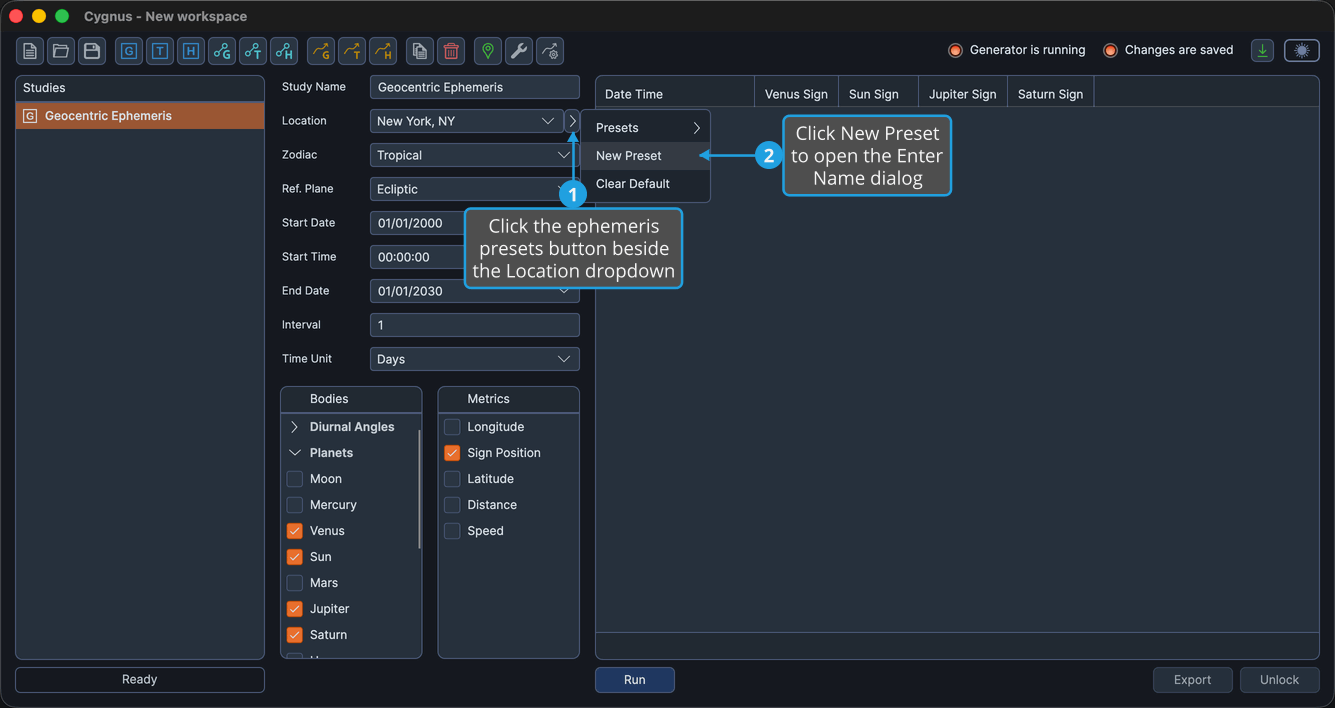Click the orange trend-line G toolbar icon

click(321, 51)
